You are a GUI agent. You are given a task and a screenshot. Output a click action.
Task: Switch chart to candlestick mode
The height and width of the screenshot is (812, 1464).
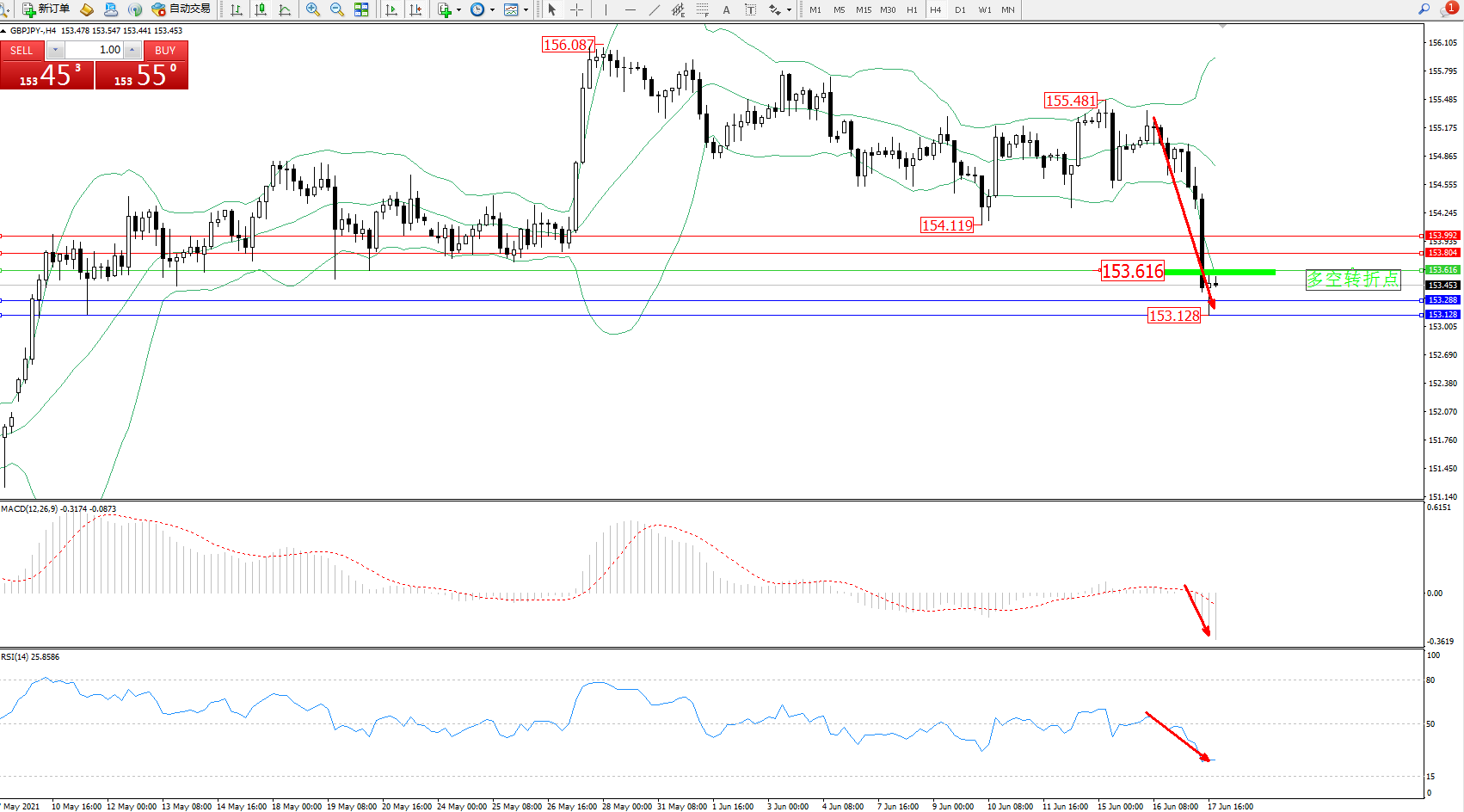click(261, 9)
